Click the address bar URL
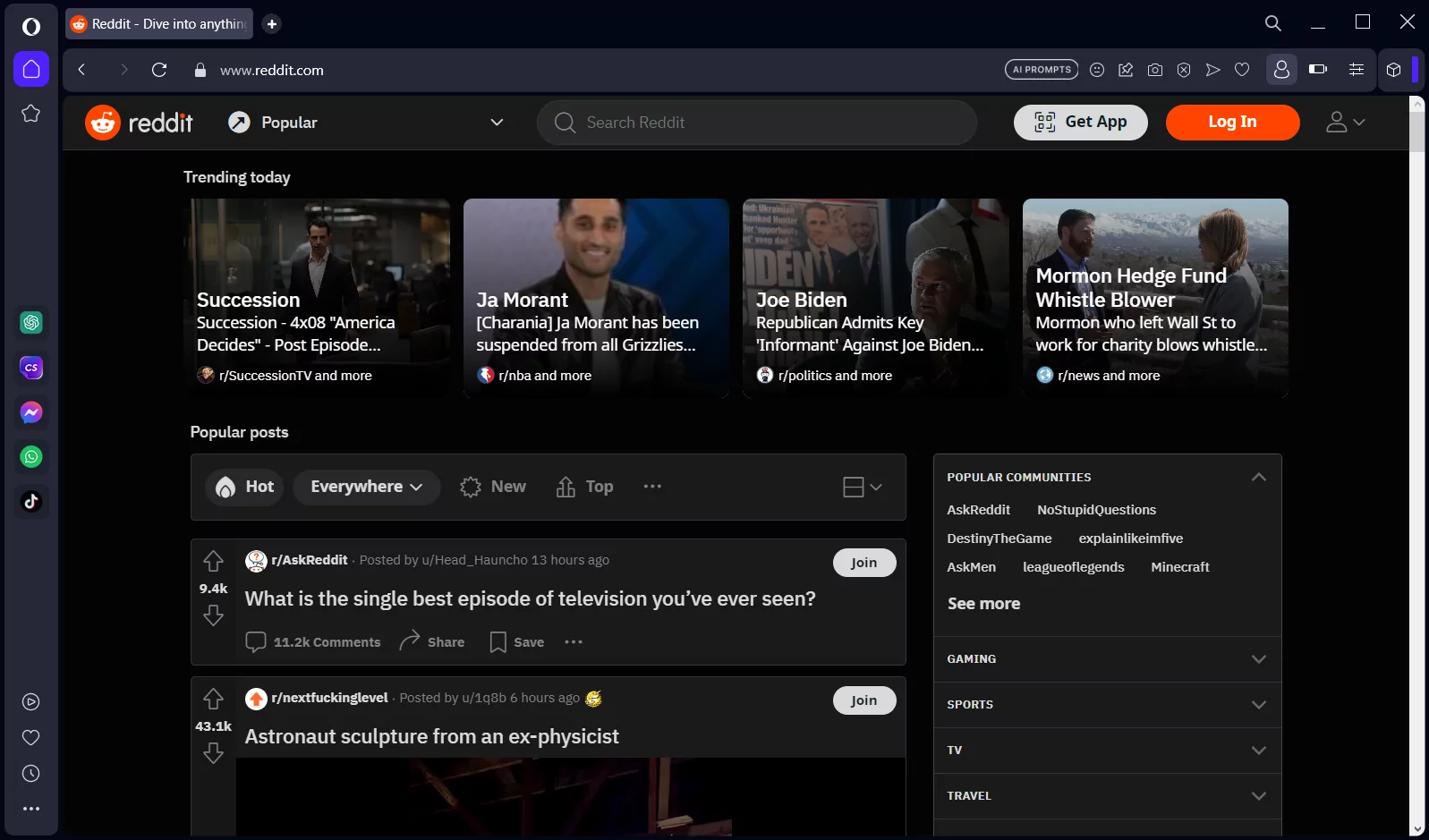 [x=272, y=70]
